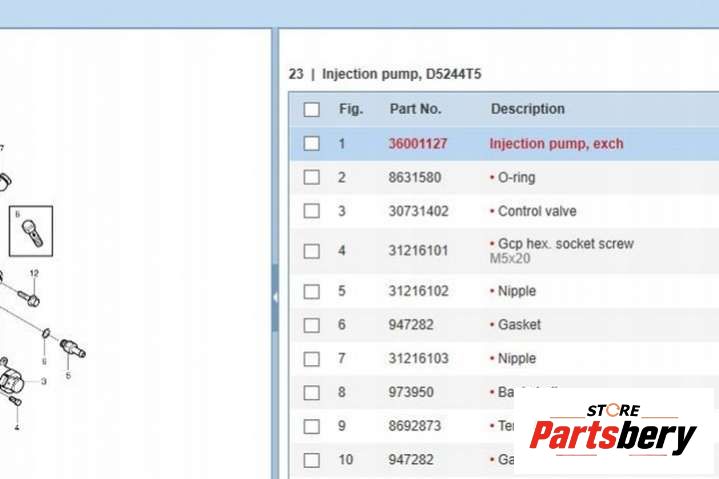Click the Fig. column header

[351, 109]
